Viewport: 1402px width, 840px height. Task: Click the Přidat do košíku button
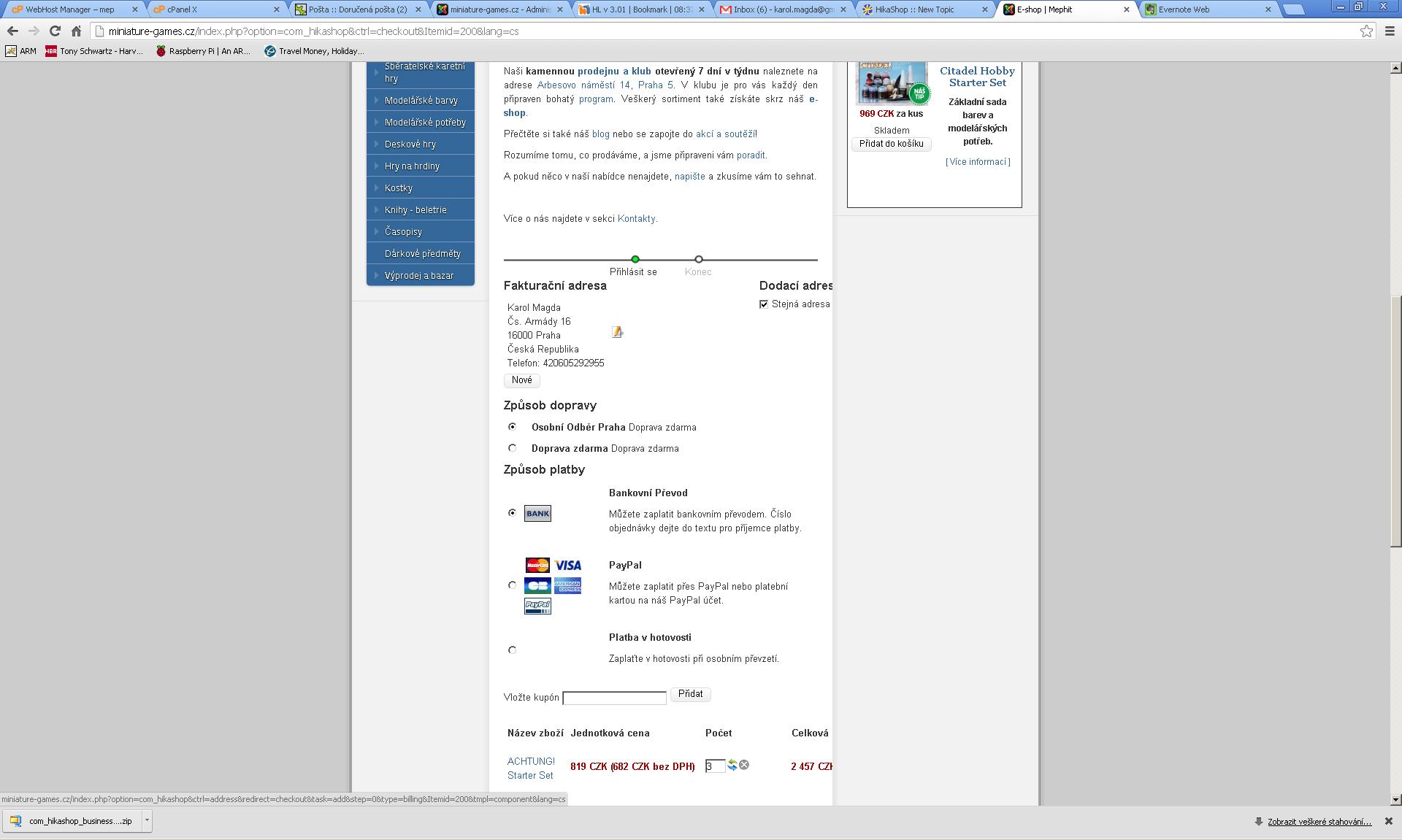891,144
